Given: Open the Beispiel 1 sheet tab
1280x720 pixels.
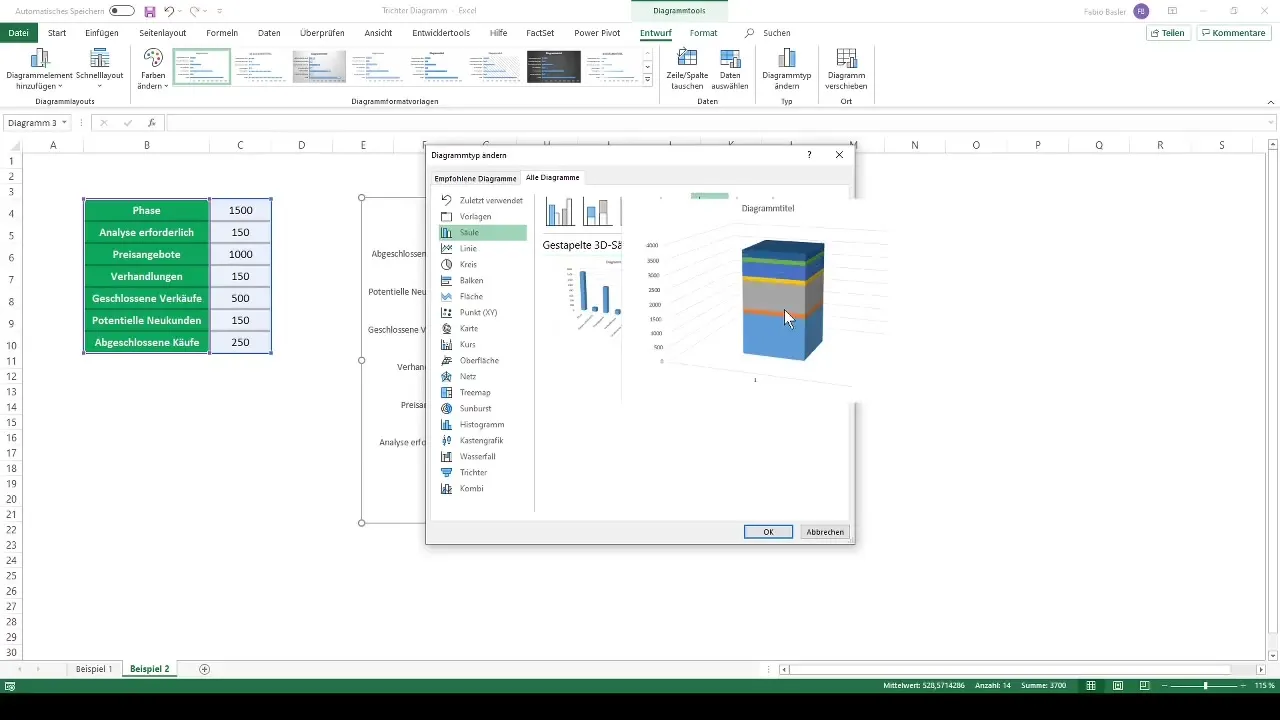Looking at the screenshot, I should point(94,668).
